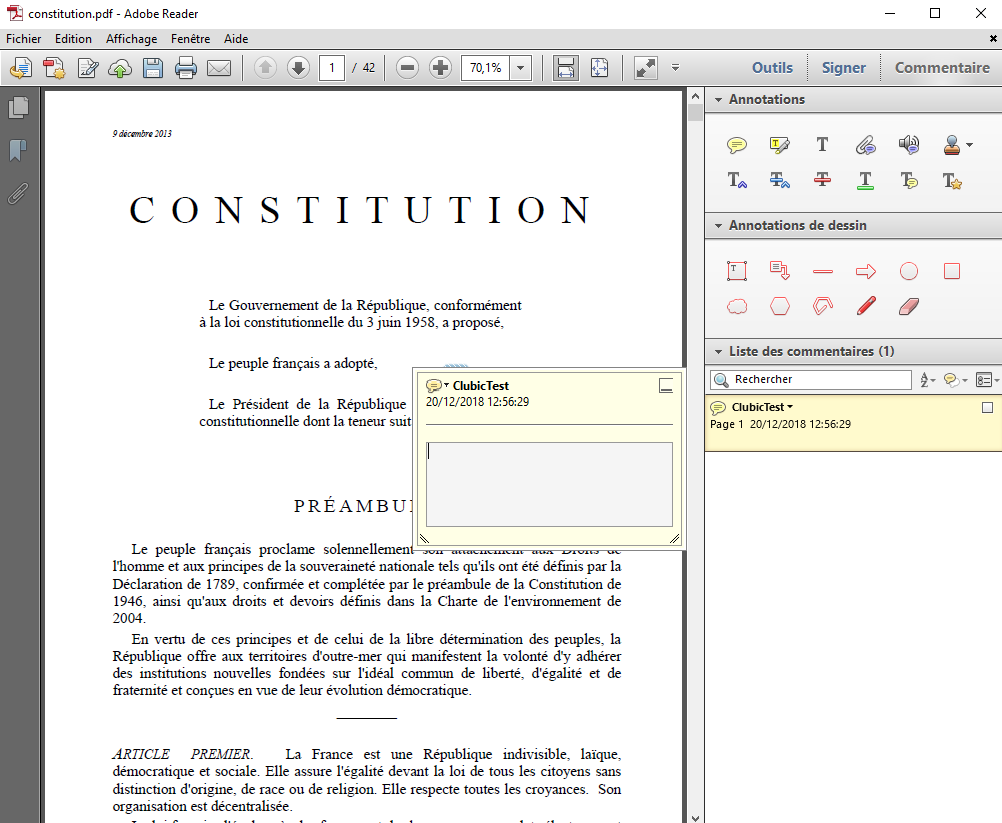
Task: Open the Affichage menu
Action: [x=132, y=39]
